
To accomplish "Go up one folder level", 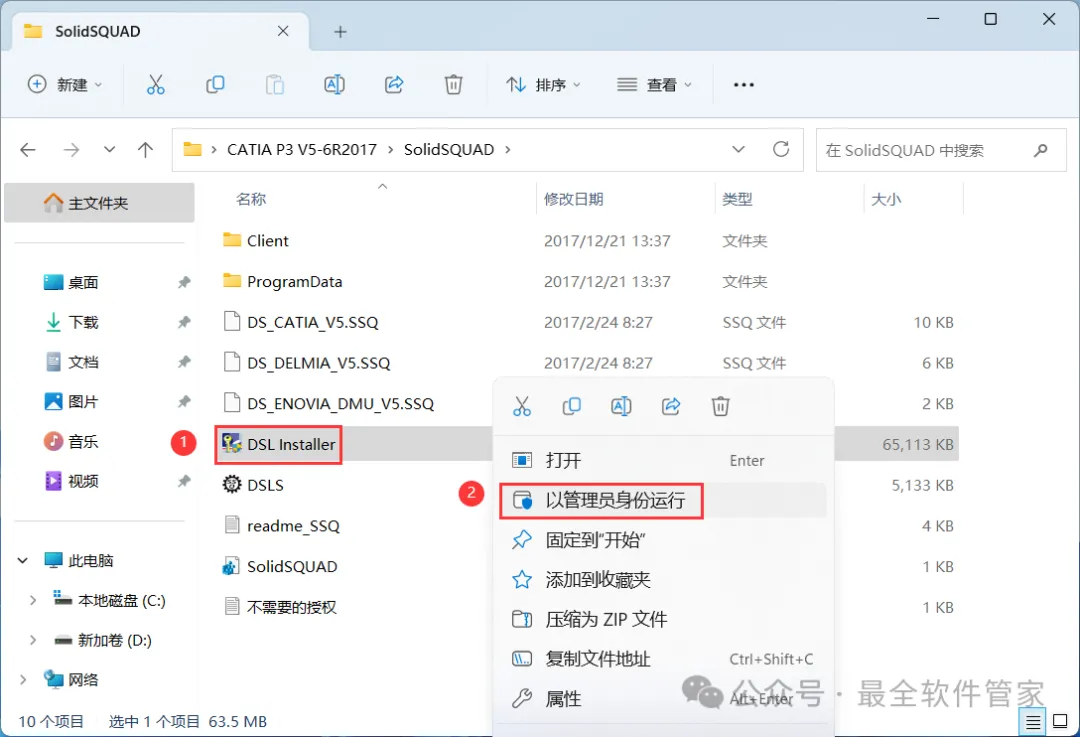I will tap(145, 149).
